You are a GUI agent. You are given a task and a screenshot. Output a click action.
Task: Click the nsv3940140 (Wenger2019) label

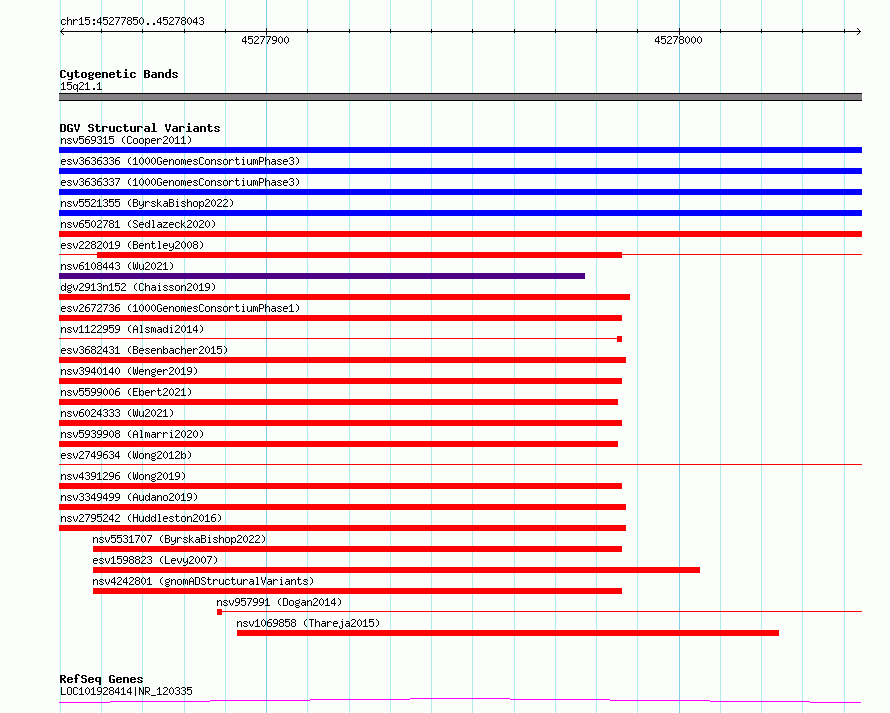point(129,371)
